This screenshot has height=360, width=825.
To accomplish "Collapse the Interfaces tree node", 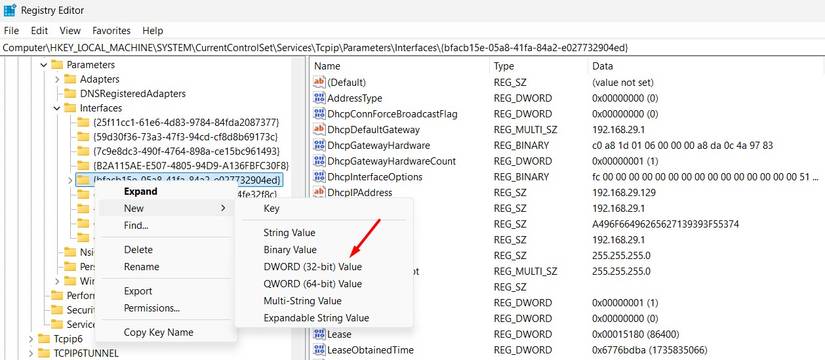I will coord(57,108).
